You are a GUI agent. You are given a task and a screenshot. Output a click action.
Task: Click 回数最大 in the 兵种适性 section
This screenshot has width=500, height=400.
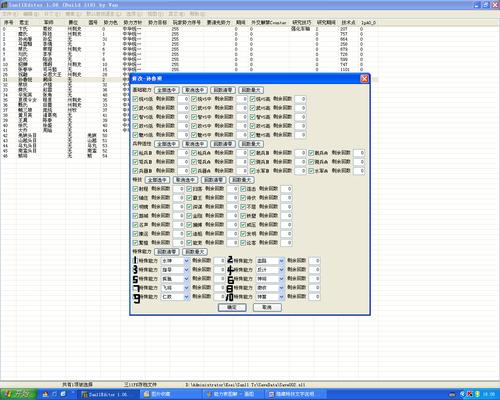click(x=251, y=144)
